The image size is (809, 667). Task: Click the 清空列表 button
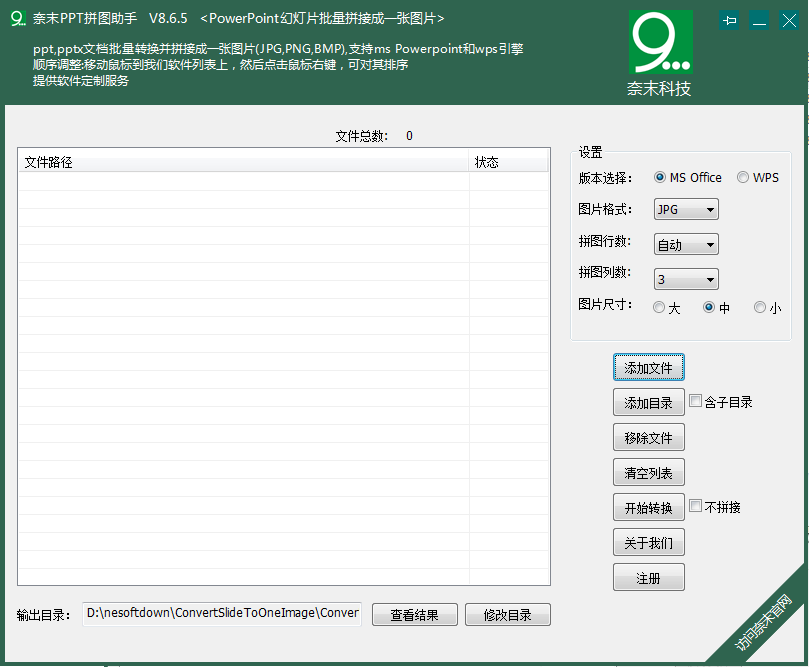pos(648,472)
